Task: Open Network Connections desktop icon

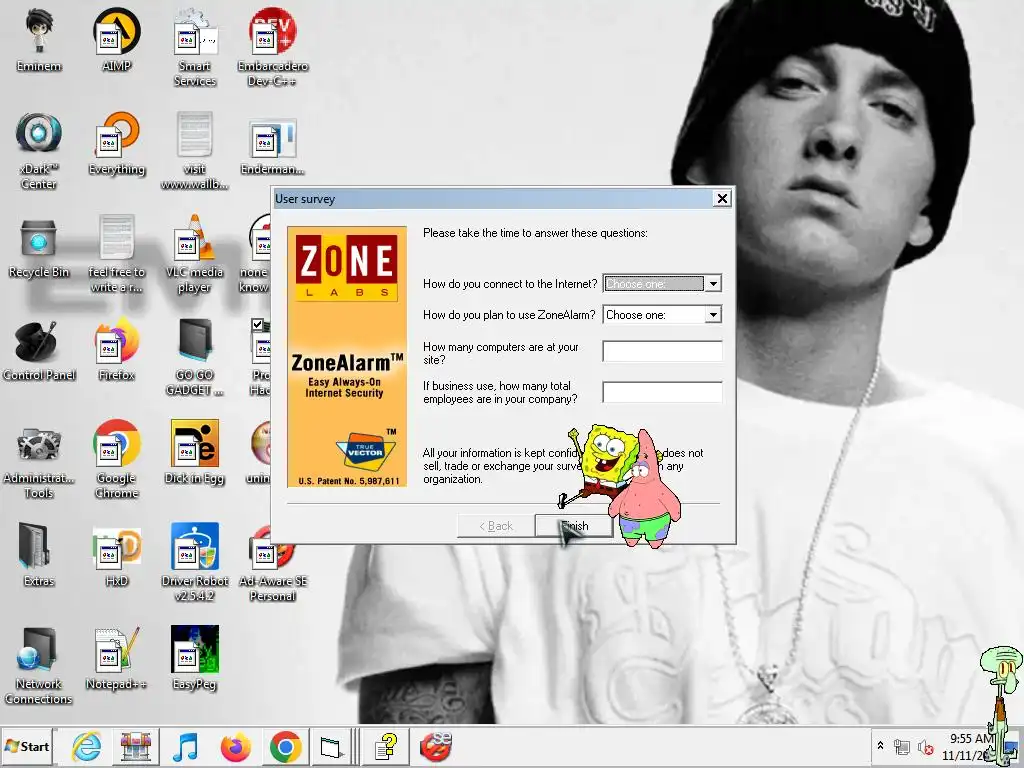Action: (x=39, y=665)
